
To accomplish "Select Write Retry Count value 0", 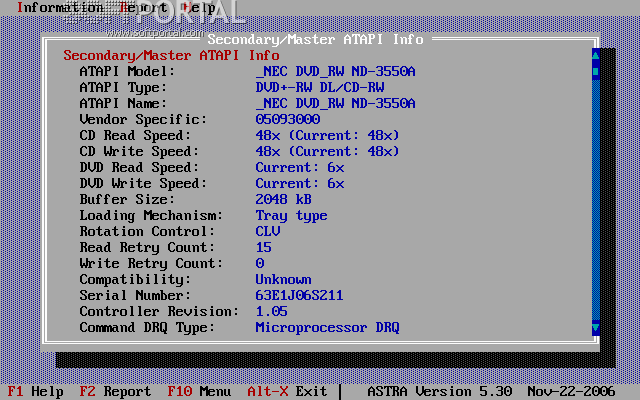I will [260, 263].
